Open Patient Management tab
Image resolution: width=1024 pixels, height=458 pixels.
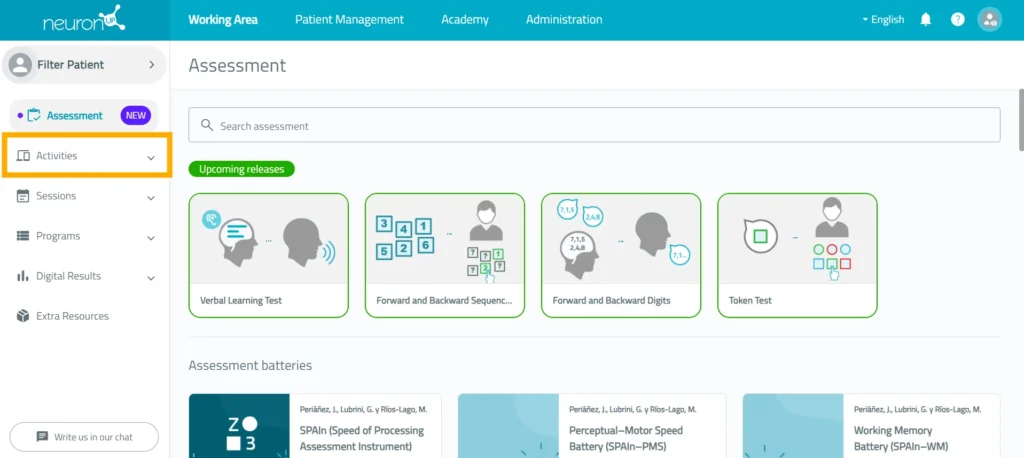click(349, 20)
